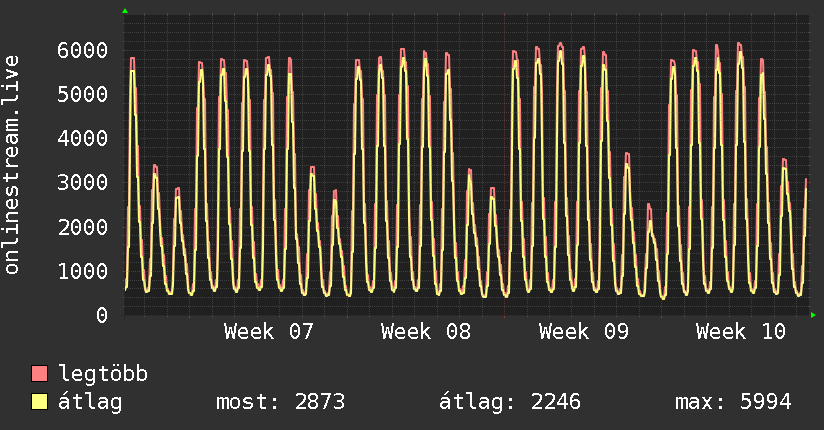This screenshot has height=430, width=824.
Task: Click the 3000 y-axis tick label
Action: pyautogui.click(x=82, y=183)
